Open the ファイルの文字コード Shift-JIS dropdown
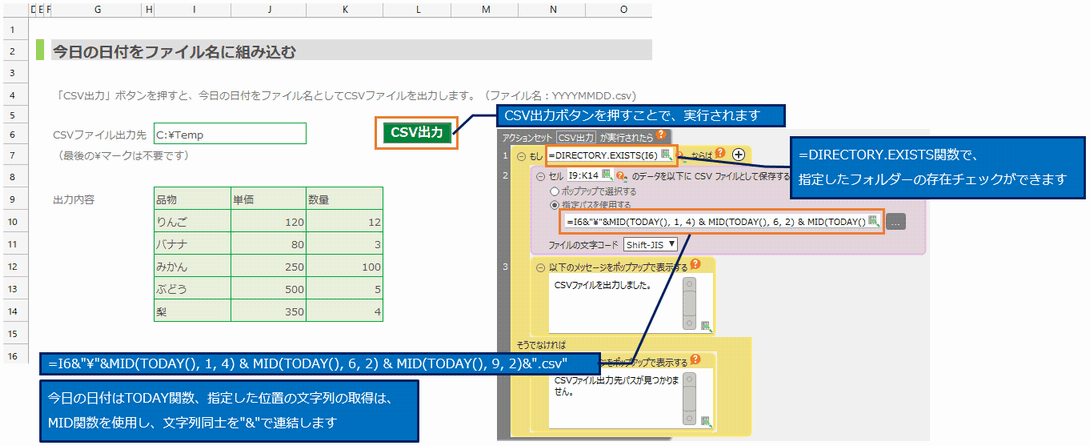 pos(650,243)
